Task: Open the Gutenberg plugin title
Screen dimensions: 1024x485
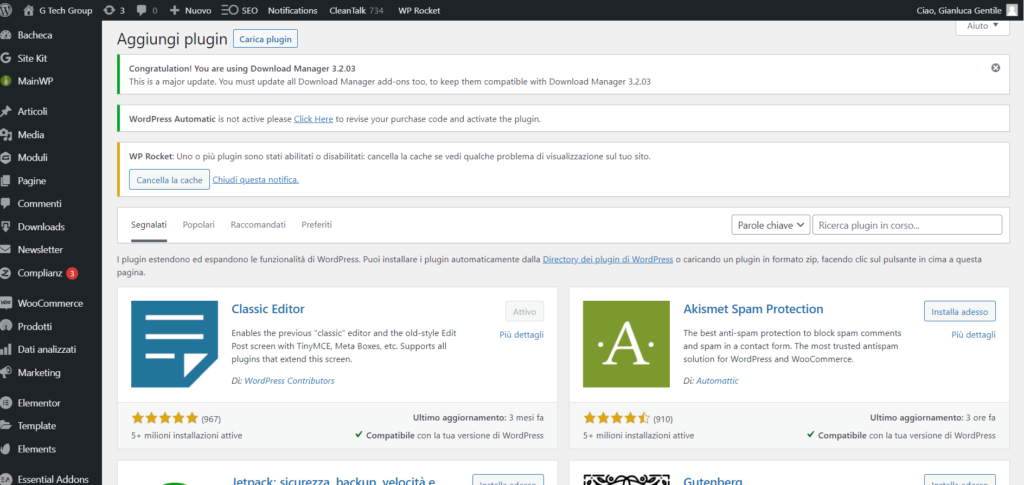Action: [712, 481]
